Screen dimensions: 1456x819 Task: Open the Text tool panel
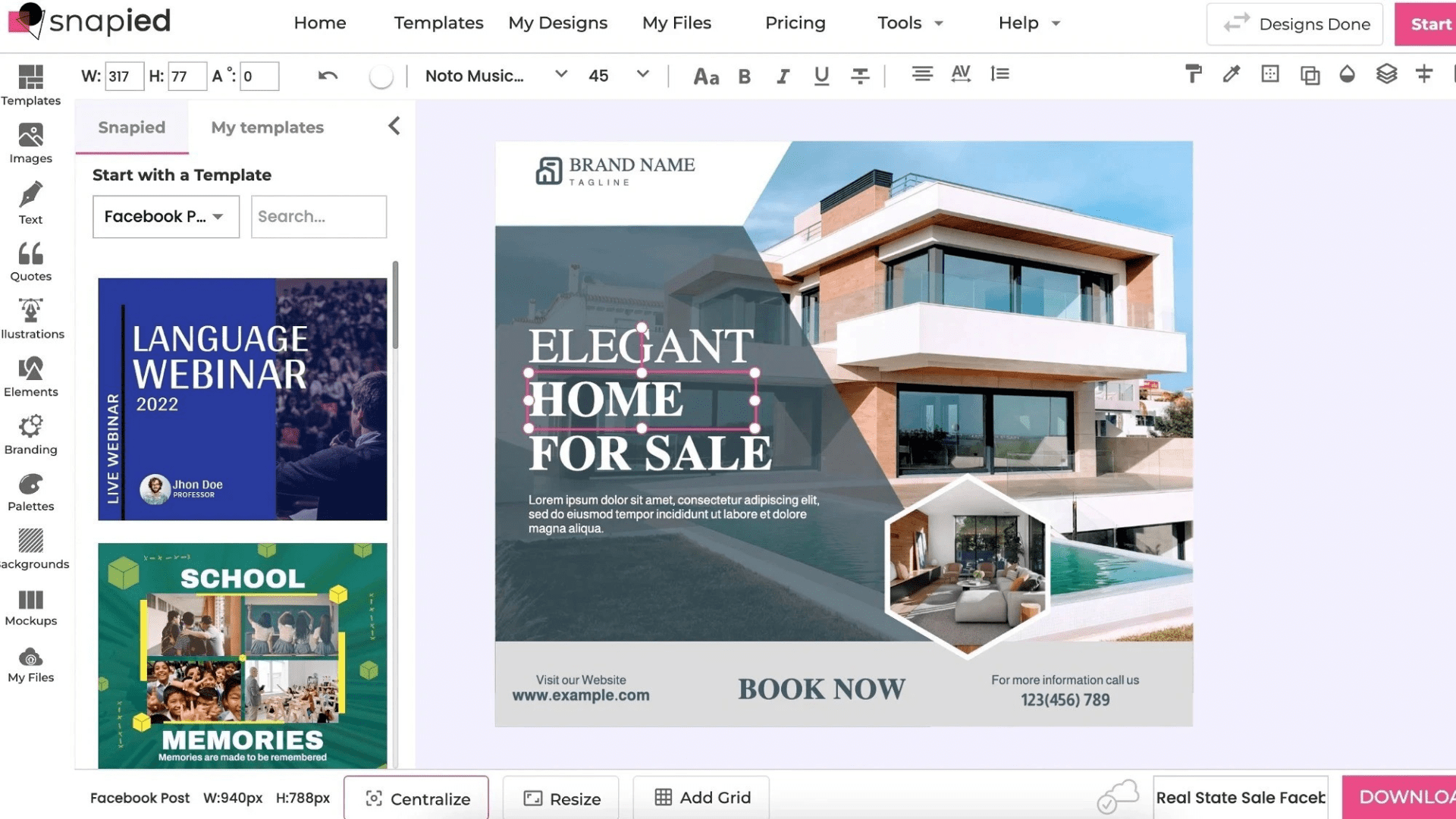[30, 205]
